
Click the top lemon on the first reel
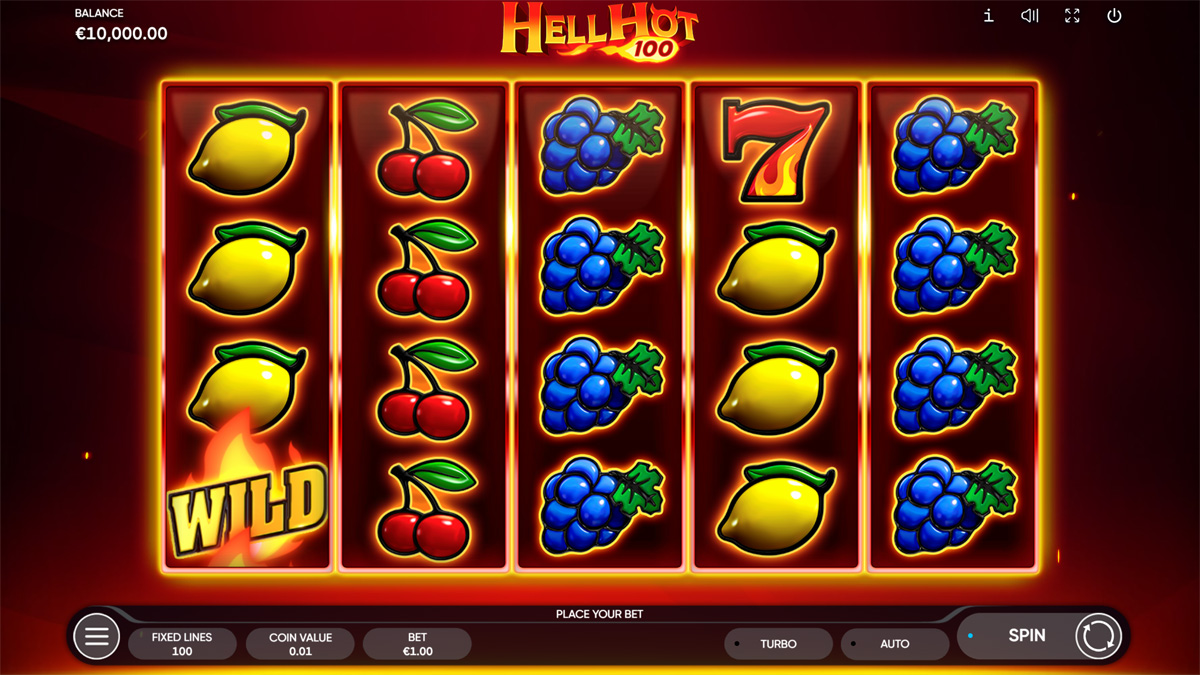246,148
